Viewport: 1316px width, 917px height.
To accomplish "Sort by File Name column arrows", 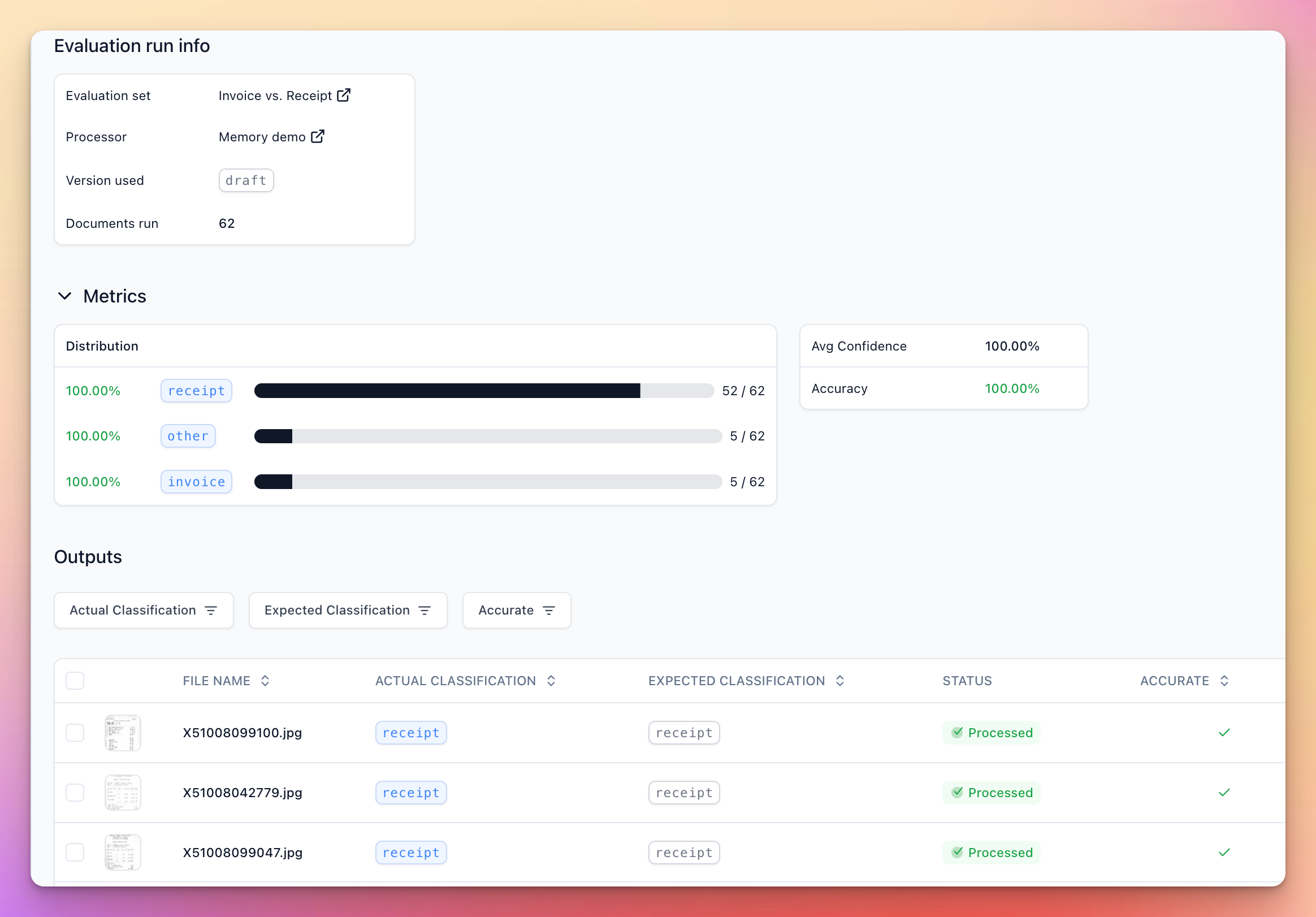I will click(x=265, y=681).
